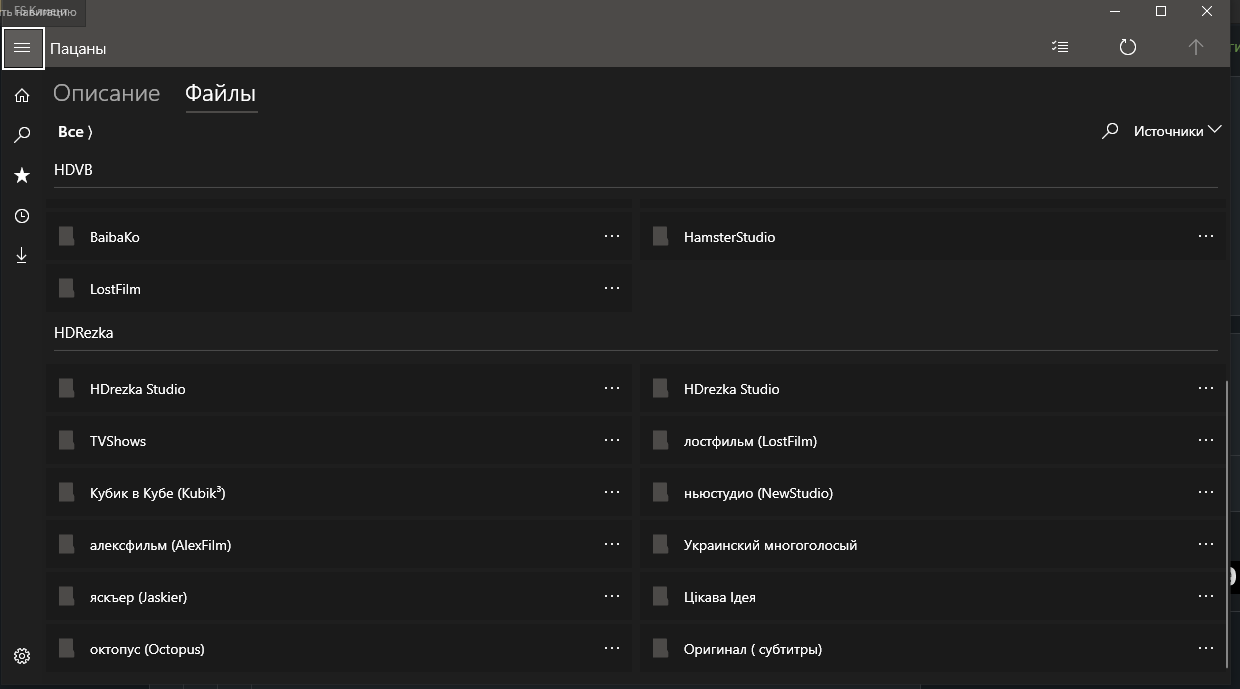Viewport: 1240px width, 689px height.
Task: Click the Все breadcrumb link
Action: (x=71, y=132)
